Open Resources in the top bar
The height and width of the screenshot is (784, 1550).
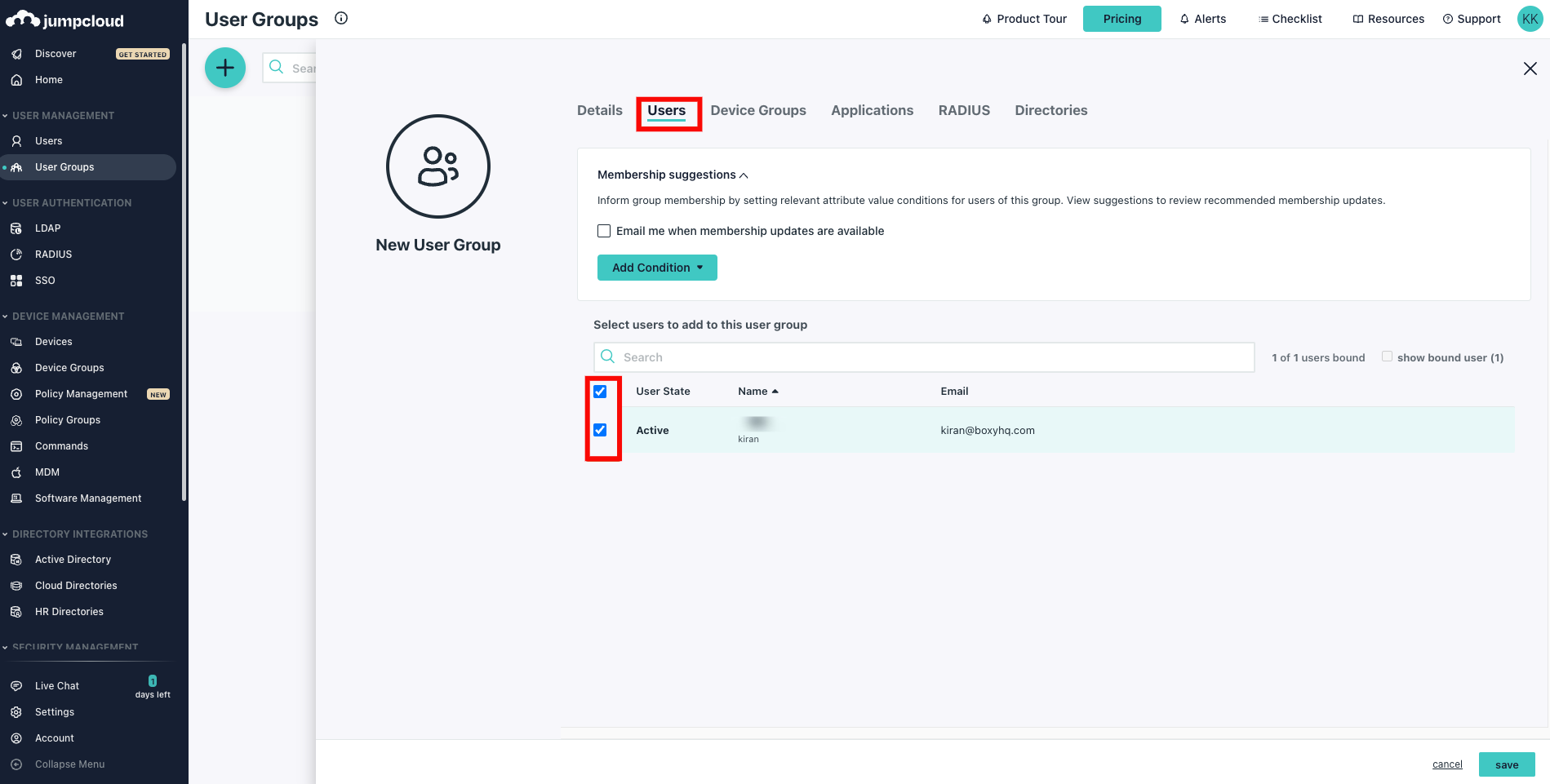coord(1388,19)
